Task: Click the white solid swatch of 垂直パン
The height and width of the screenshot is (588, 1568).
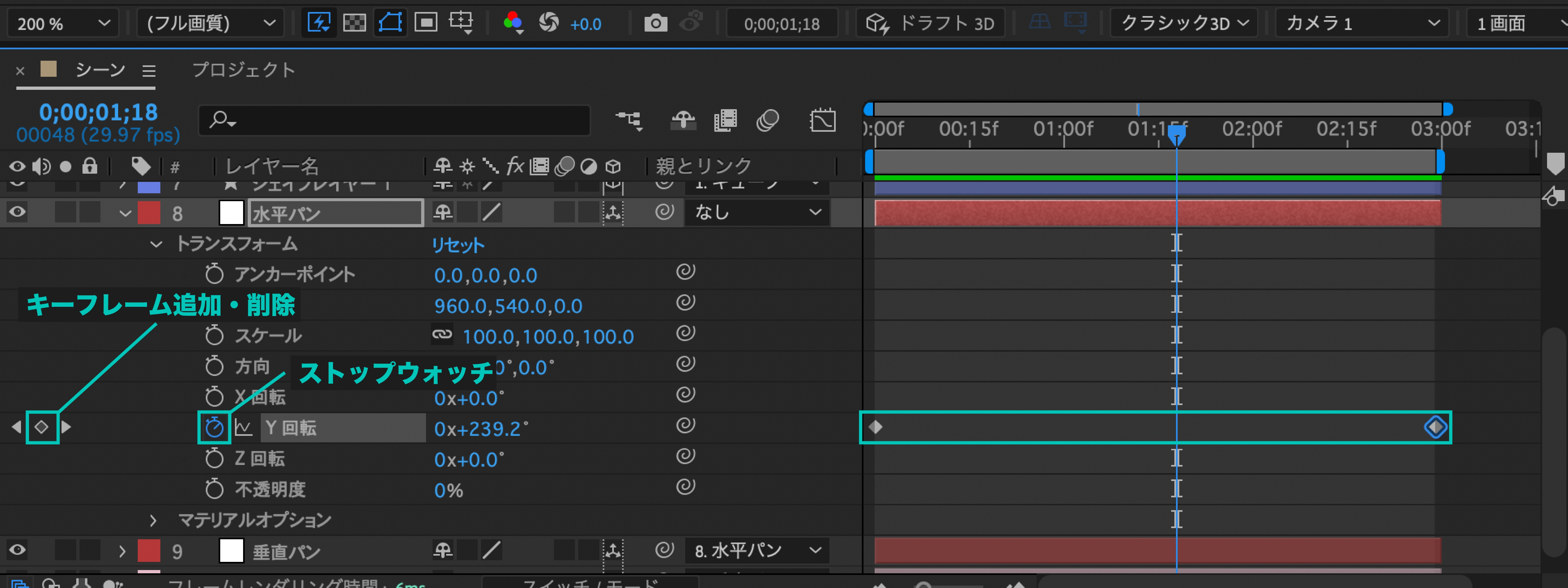Action: pos(231,551)
